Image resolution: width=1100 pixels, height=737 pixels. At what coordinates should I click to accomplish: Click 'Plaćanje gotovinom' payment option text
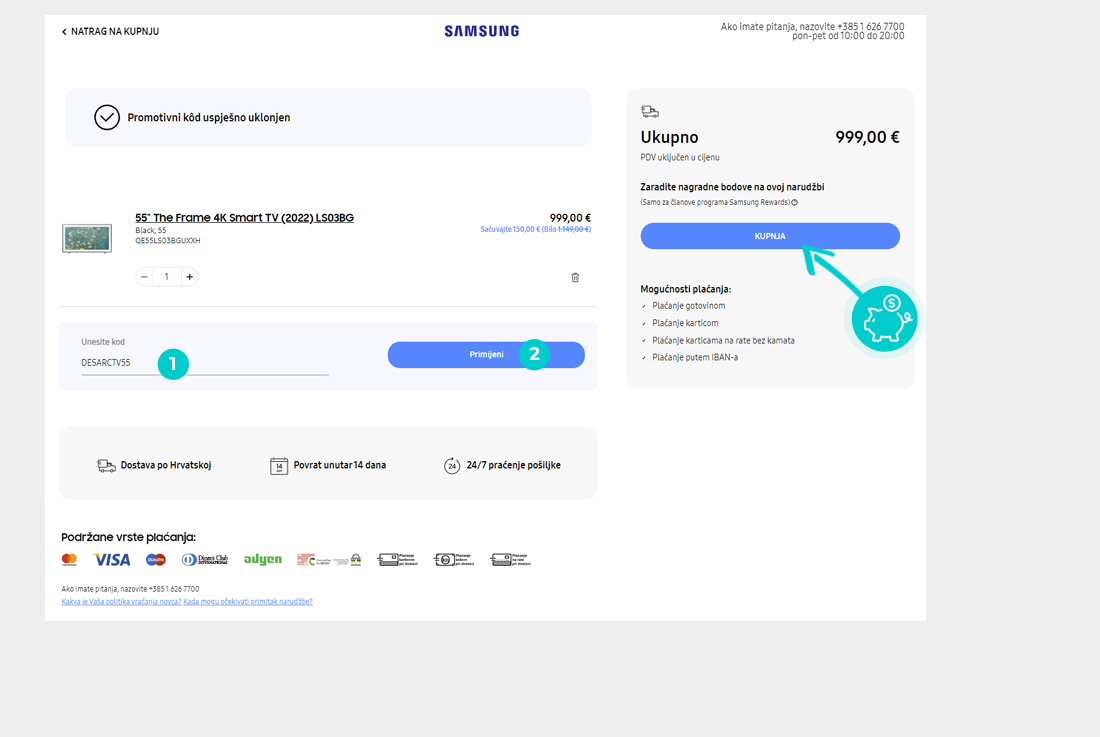coord(689,306)
